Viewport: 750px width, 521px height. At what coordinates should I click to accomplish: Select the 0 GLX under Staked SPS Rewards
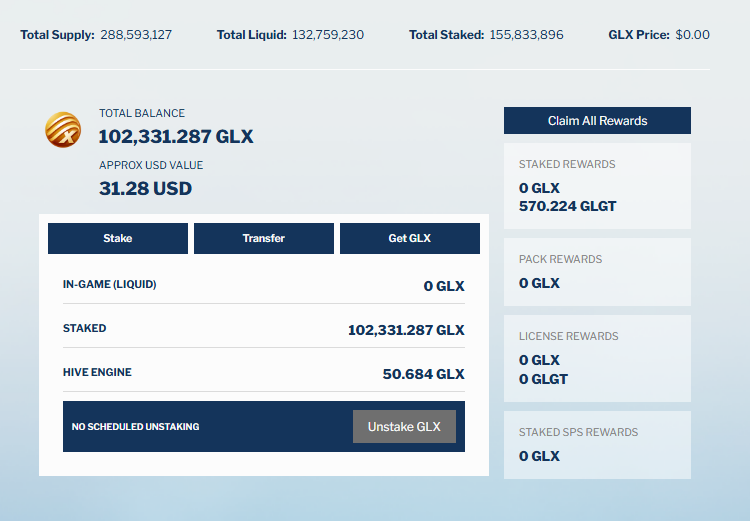(x=539, y=456)
